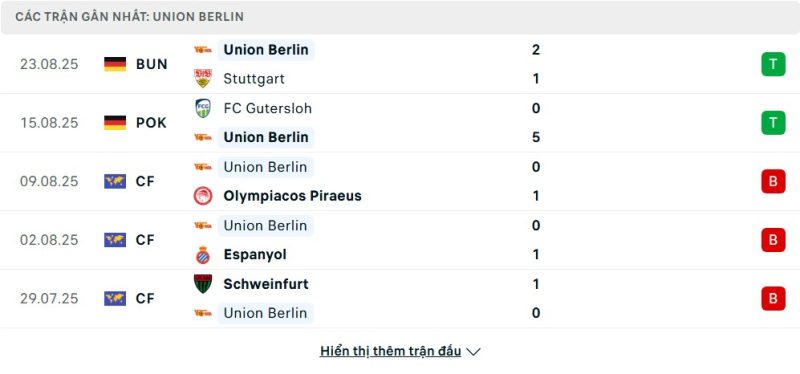Click the German flag beside POK
Viewport: 800px width, 374px height.
click(x=115, y=123)
